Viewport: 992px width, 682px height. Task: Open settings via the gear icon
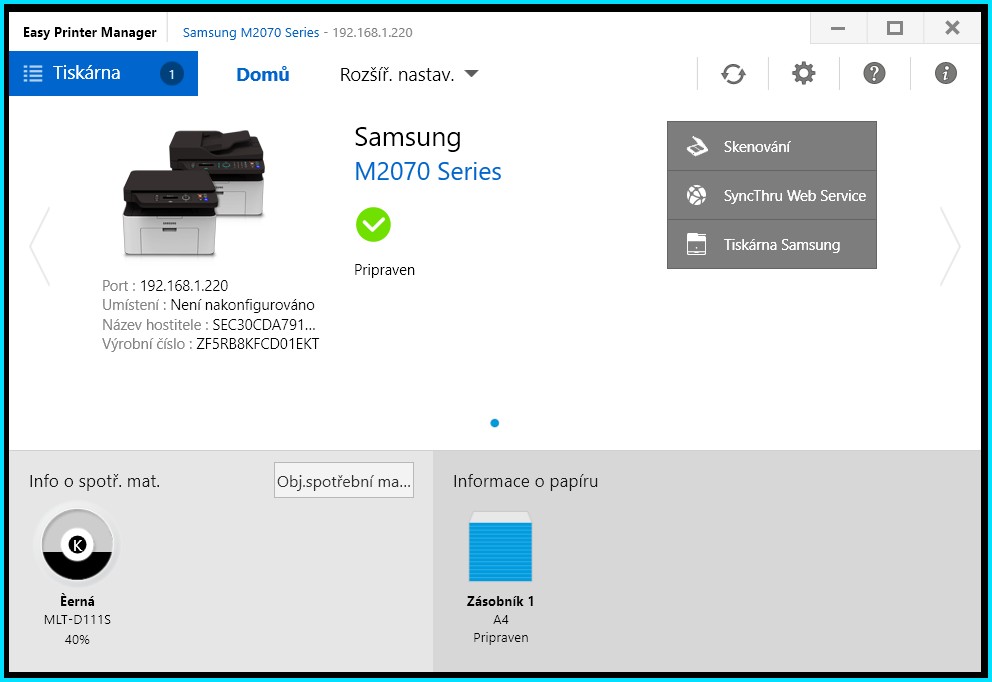tap(803, 73)
